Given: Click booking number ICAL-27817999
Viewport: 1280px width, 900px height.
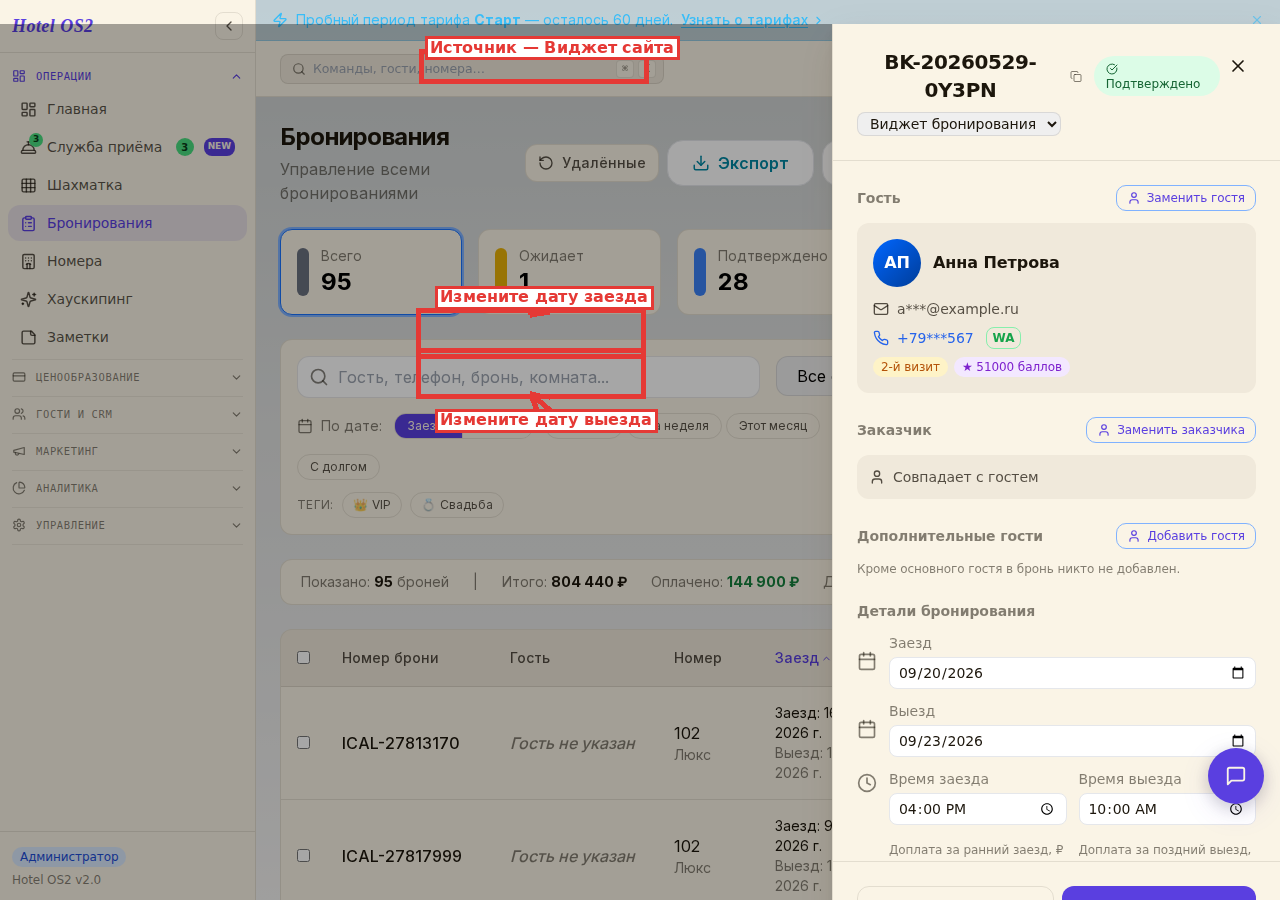Looking at the screenshot, I should coord(402,856).
